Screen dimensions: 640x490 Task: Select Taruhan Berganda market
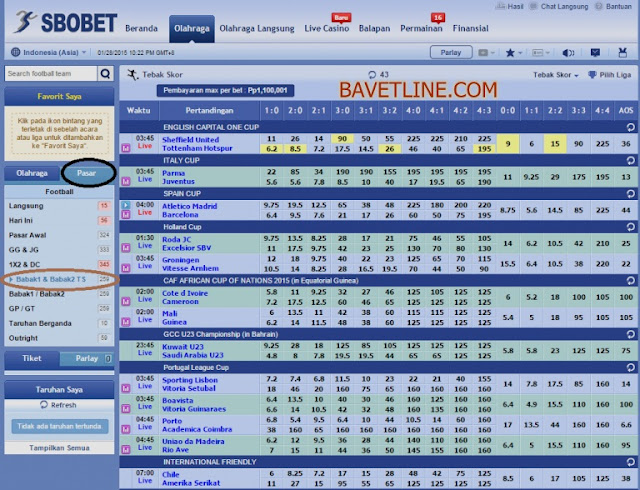pos(59,323)
